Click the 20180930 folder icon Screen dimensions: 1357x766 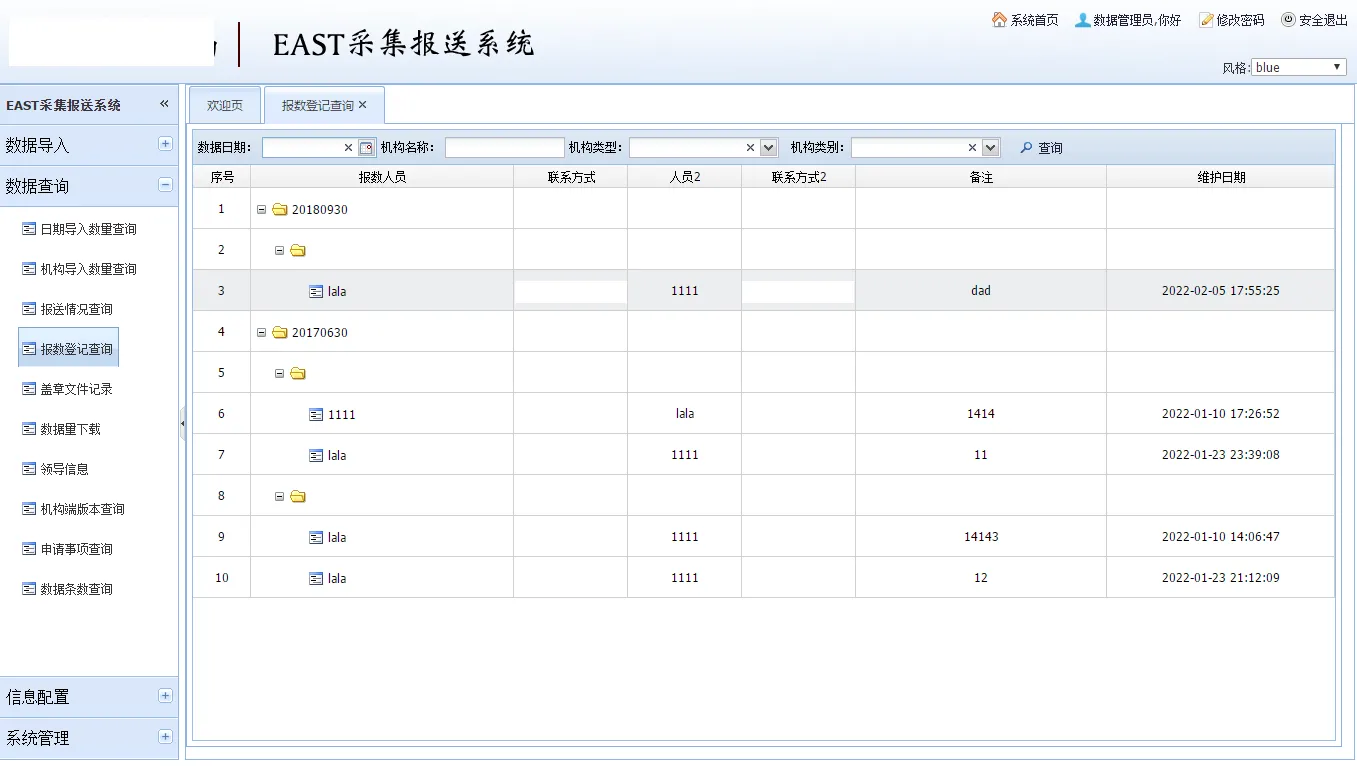coord(280,210)
